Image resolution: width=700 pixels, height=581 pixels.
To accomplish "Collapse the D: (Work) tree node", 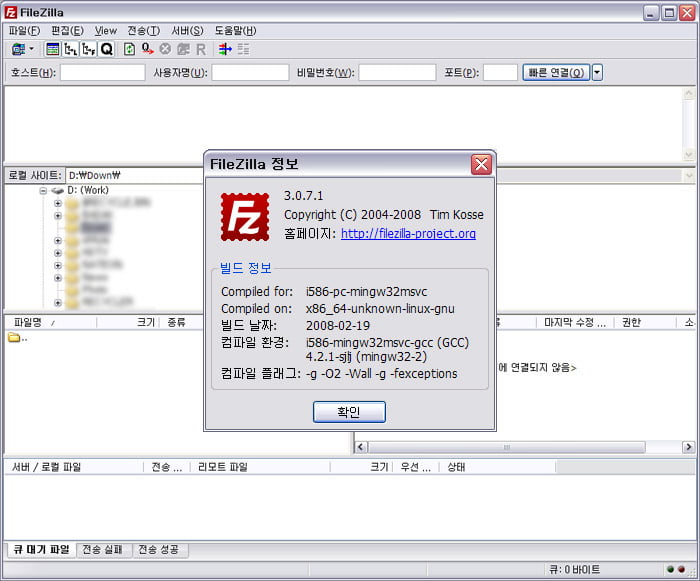I will 44,190.
